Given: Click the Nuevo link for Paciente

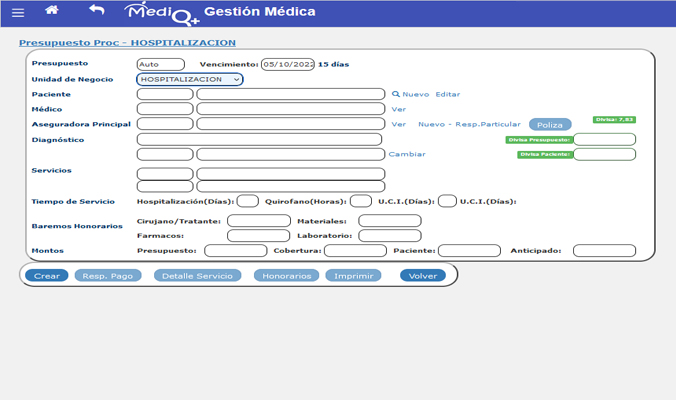Looking at the screenshot, I should coord(415,94).
